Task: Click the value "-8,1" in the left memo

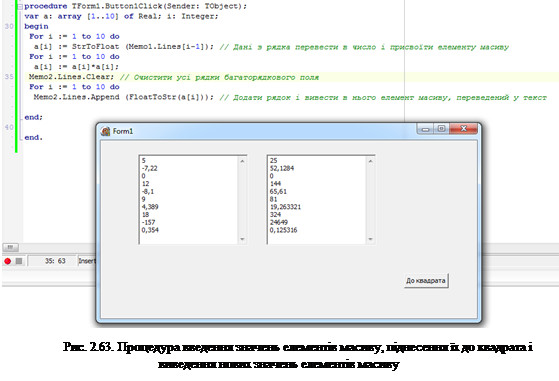Action: coord(148,191)
